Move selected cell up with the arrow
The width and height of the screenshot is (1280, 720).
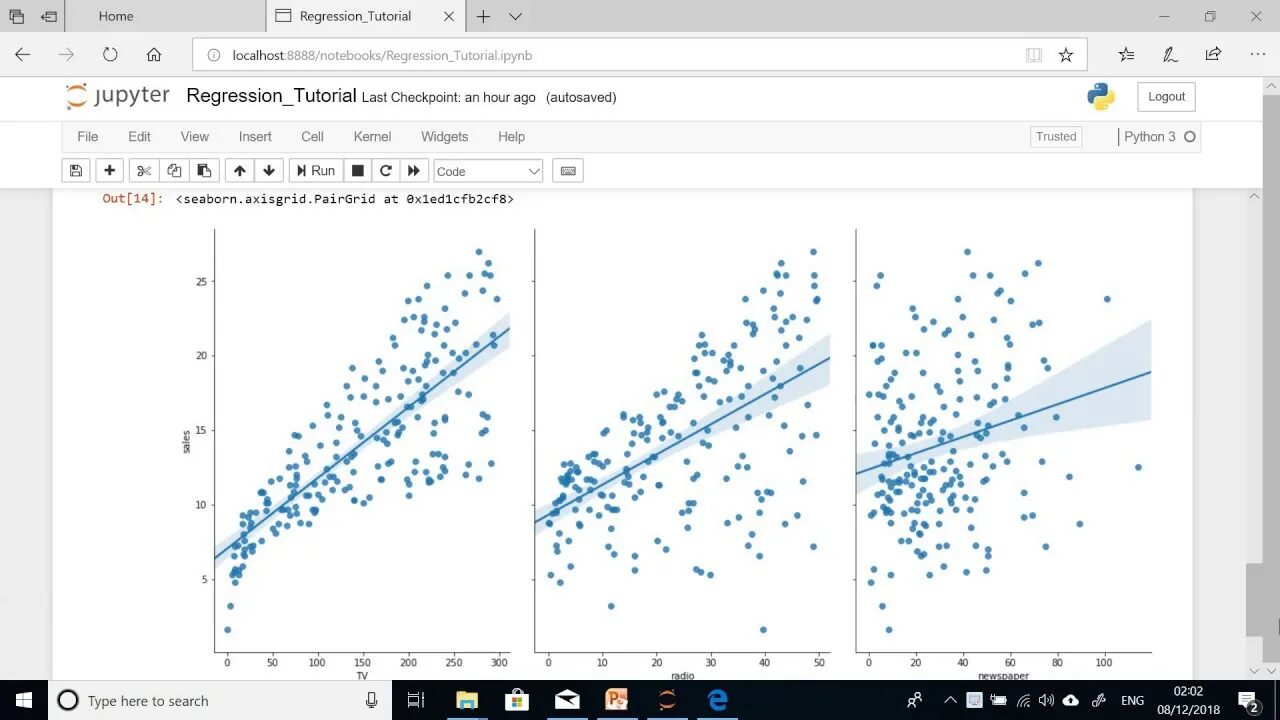pos(240,171)
